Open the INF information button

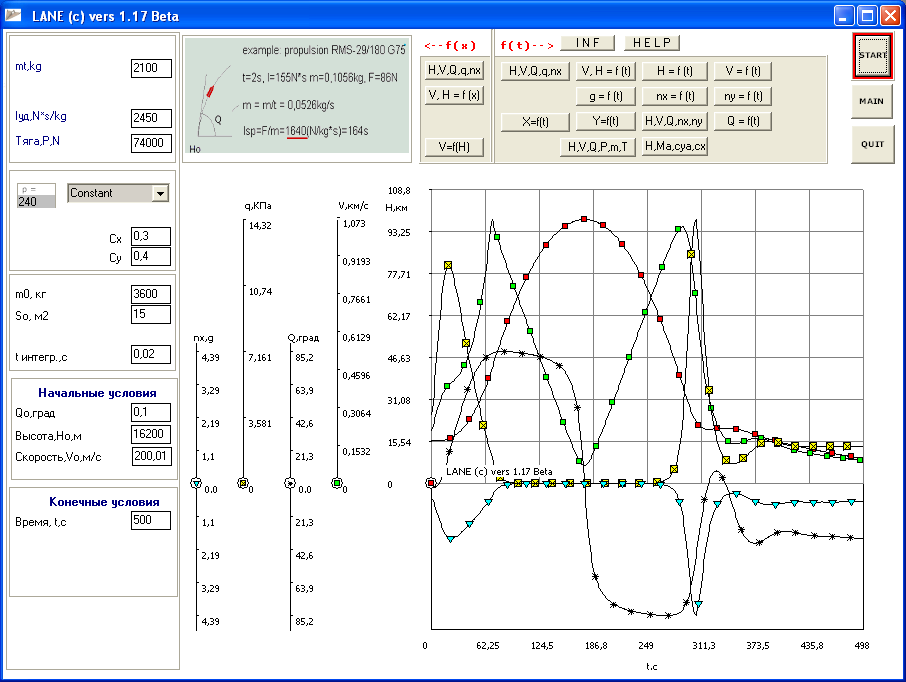click(x=588, y=43)
